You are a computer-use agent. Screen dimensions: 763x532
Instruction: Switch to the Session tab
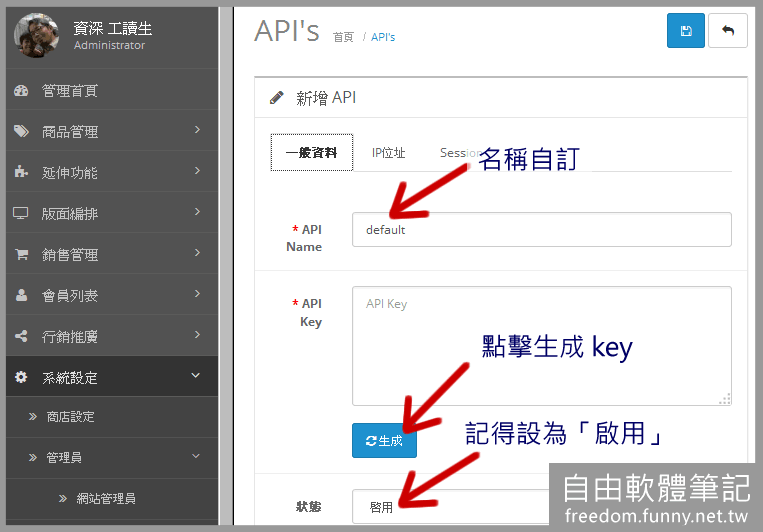pyautogui.click(x=459, y=153)
